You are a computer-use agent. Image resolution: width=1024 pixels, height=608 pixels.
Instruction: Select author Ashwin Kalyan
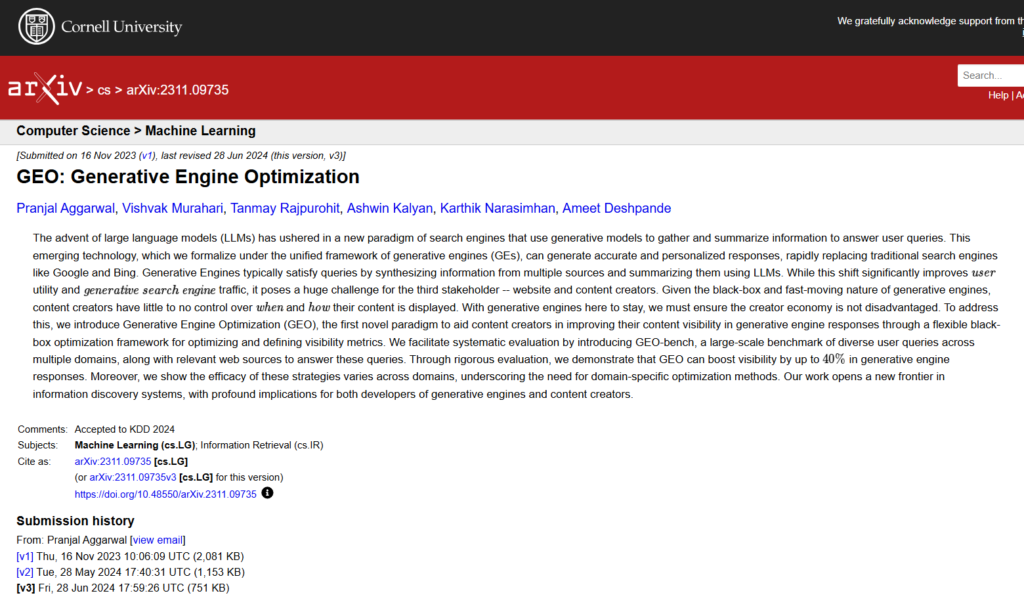pos(390,208)
